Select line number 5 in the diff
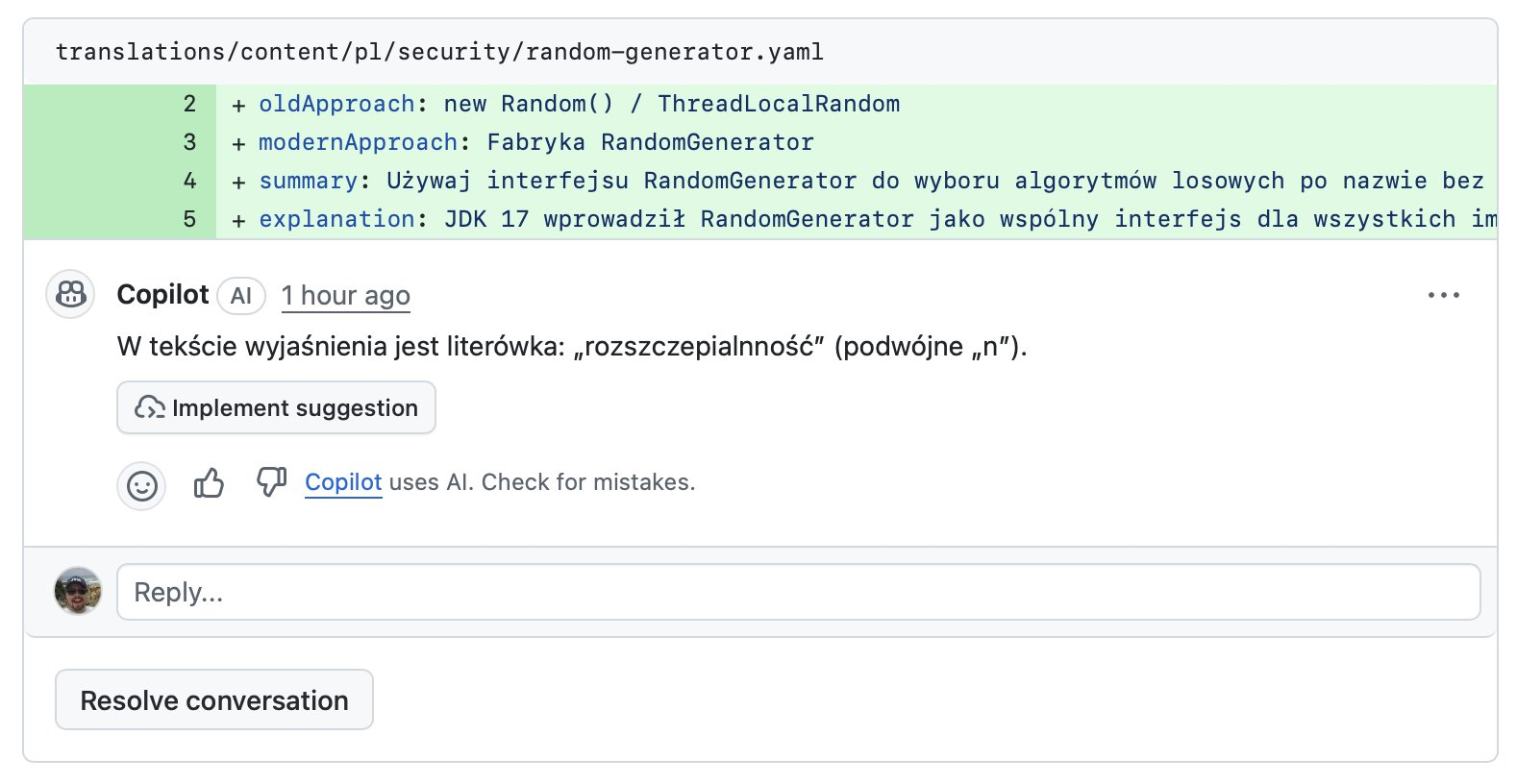 pos(189,219)
